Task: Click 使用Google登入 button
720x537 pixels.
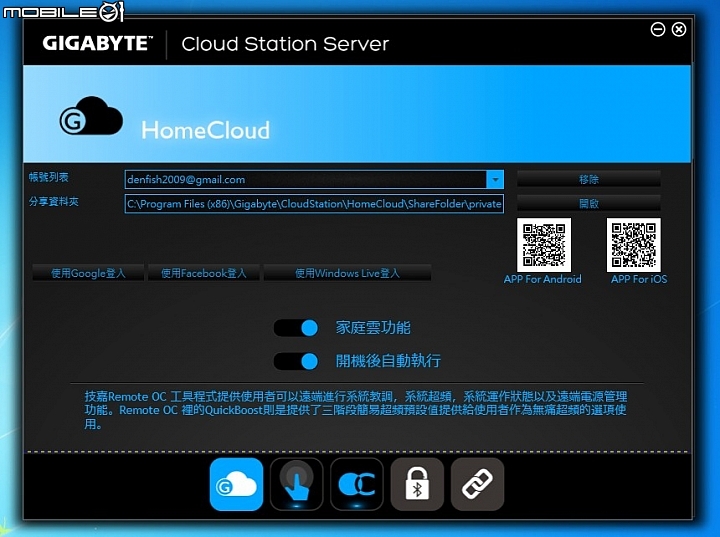Action: (x=88, y=273)
